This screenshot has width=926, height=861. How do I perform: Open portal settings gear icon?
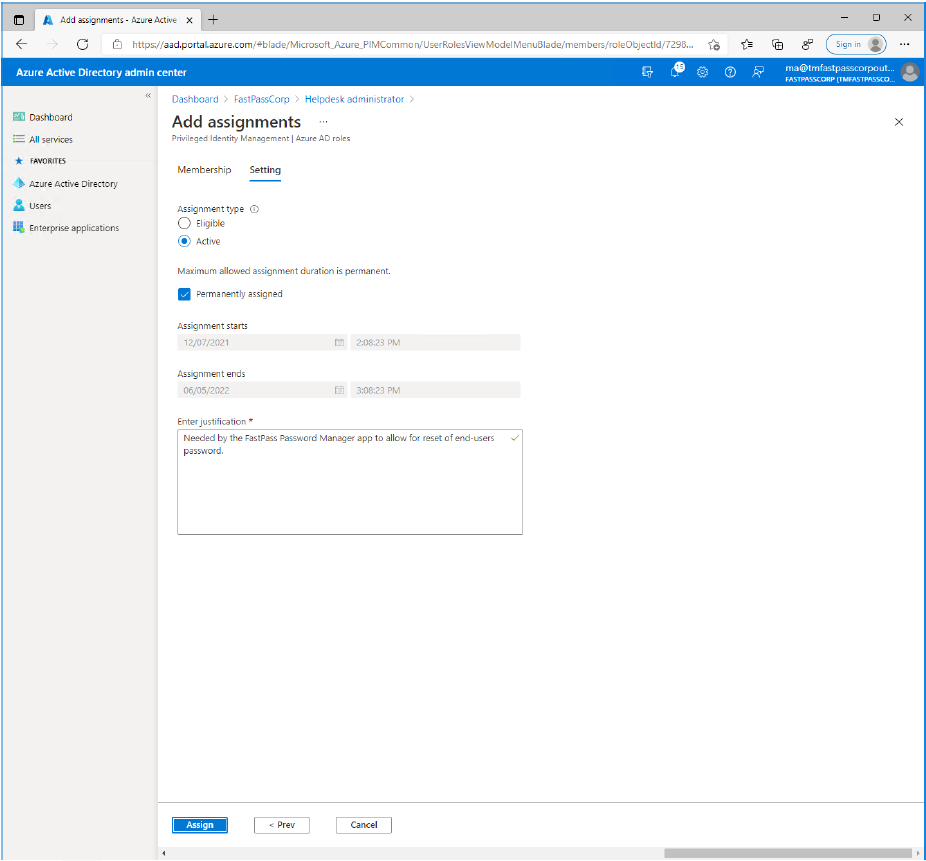(703, 72)
